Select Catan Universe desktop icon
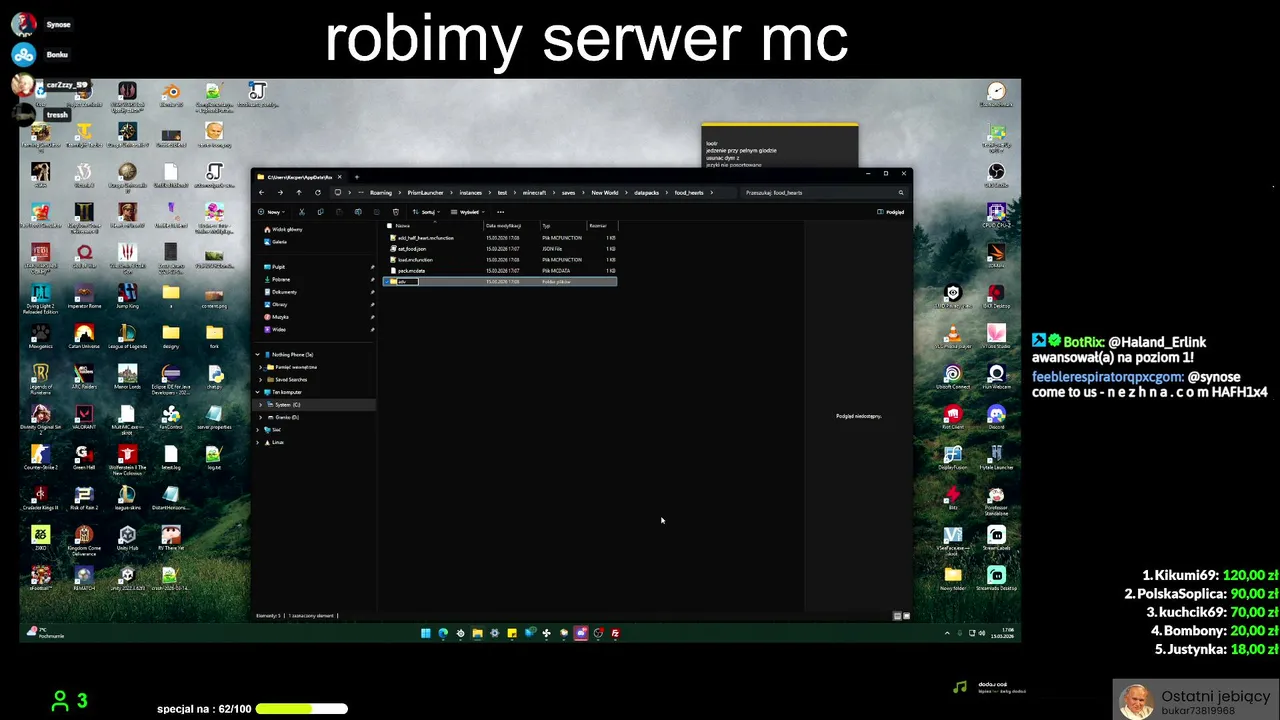The height and width of the screenshot is (720, 1280). coord(84,337)
